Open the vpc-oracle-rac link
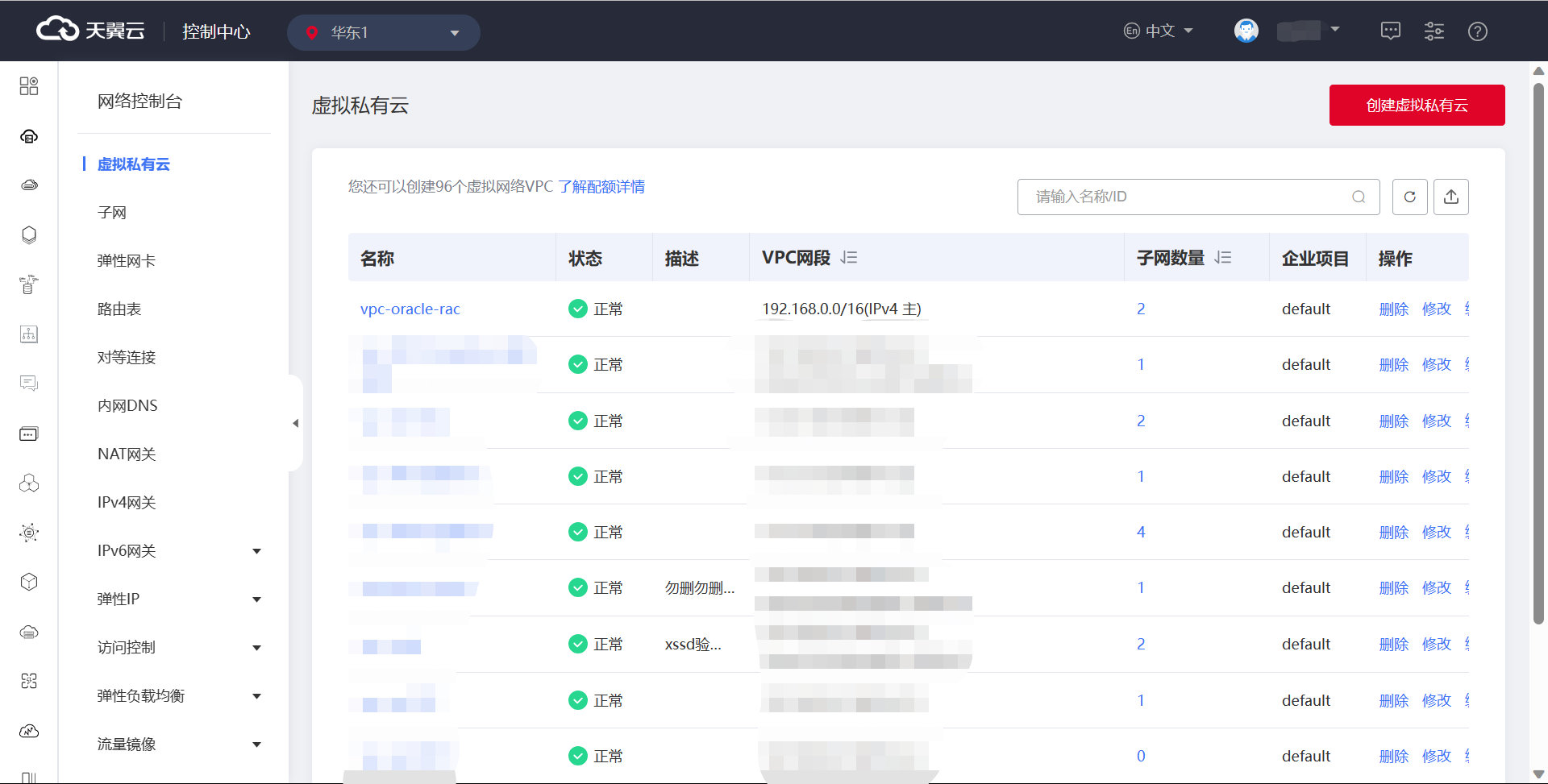This screenshot has height=784, width=1548. [410, 309]
